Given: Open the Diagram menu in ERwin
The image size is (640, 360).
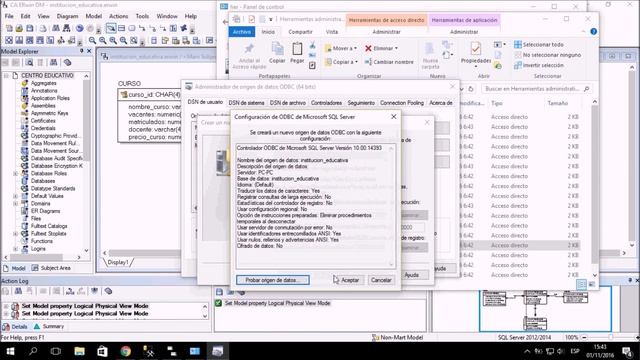Looking at the screenshot, I should (x=67, y=16).
